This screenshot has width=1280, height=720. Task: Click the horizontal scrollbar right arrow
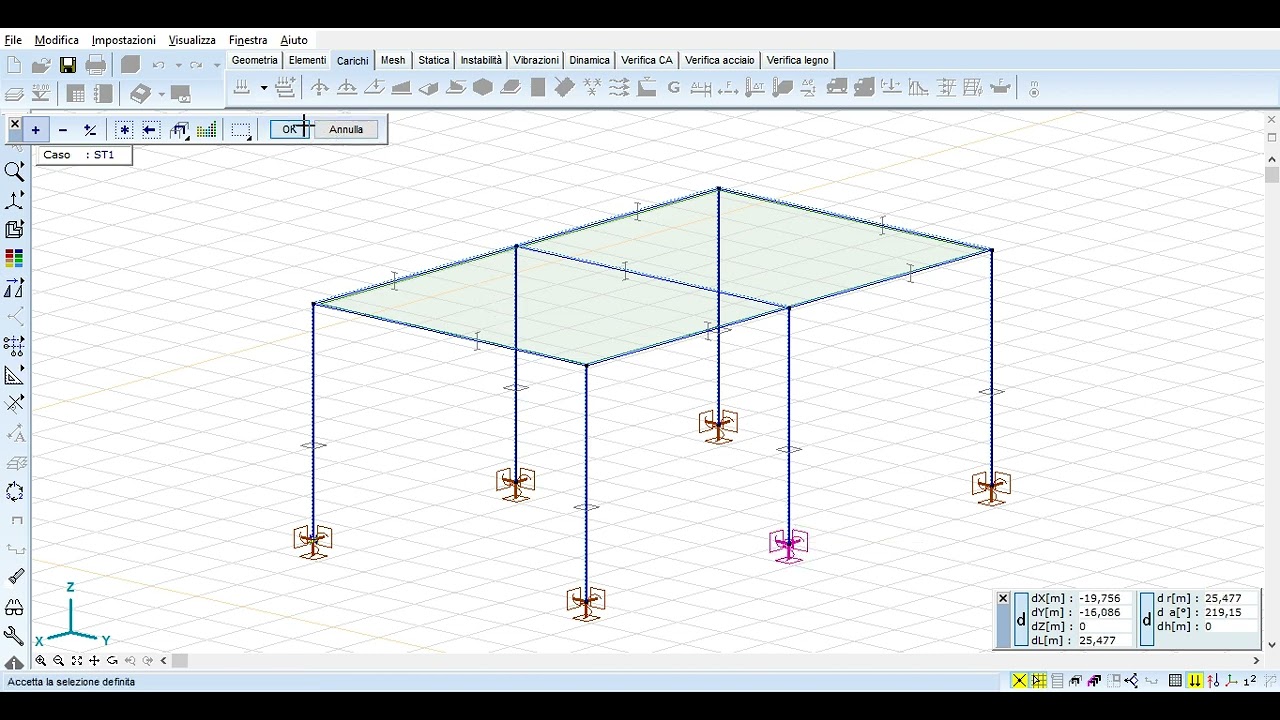tap(1256, 661)
